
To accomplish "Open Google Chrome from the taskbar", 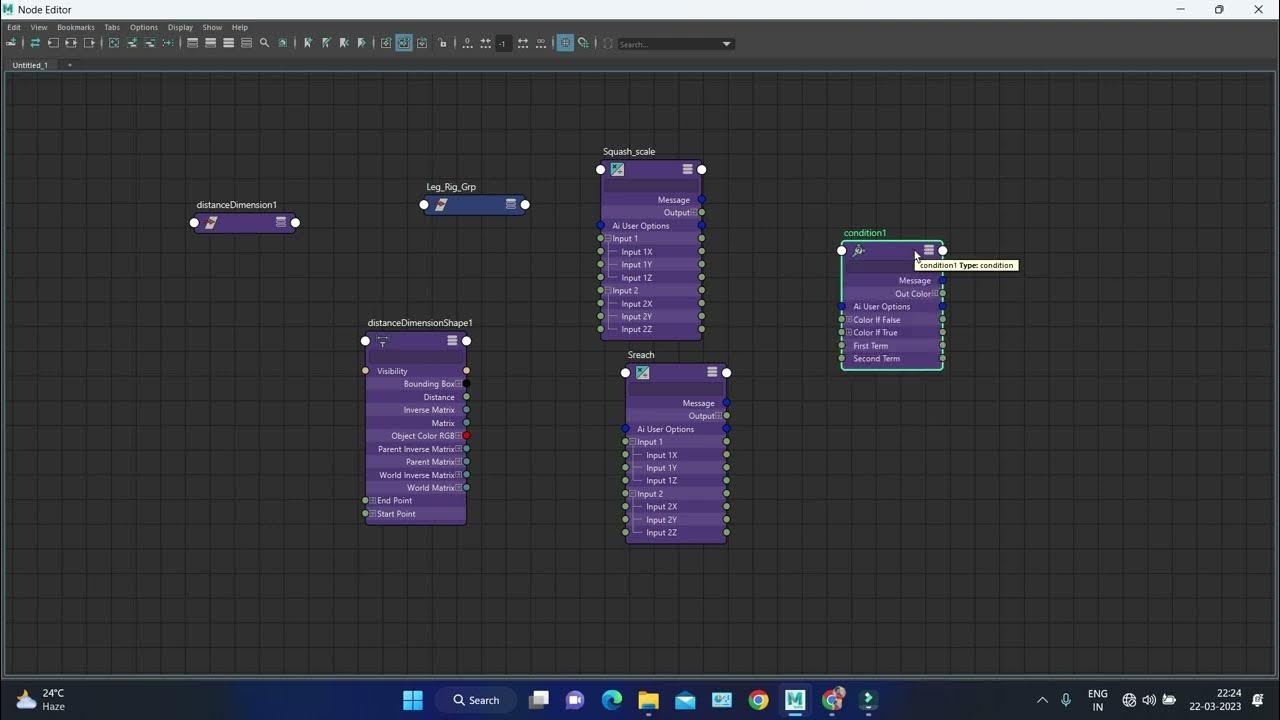I will click(x=759, y=700).
